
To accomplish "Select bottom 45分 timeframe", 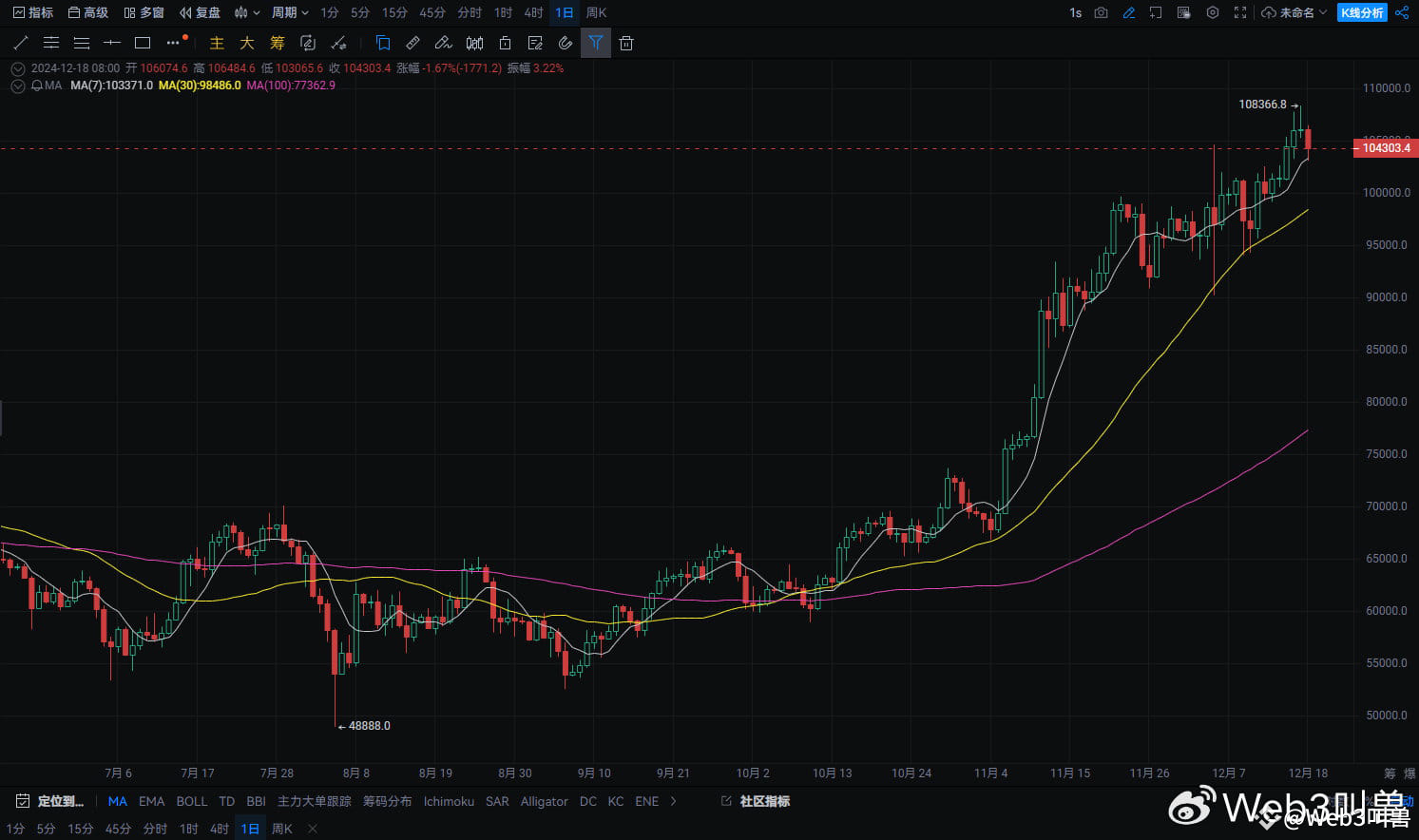I will (118, 829).
